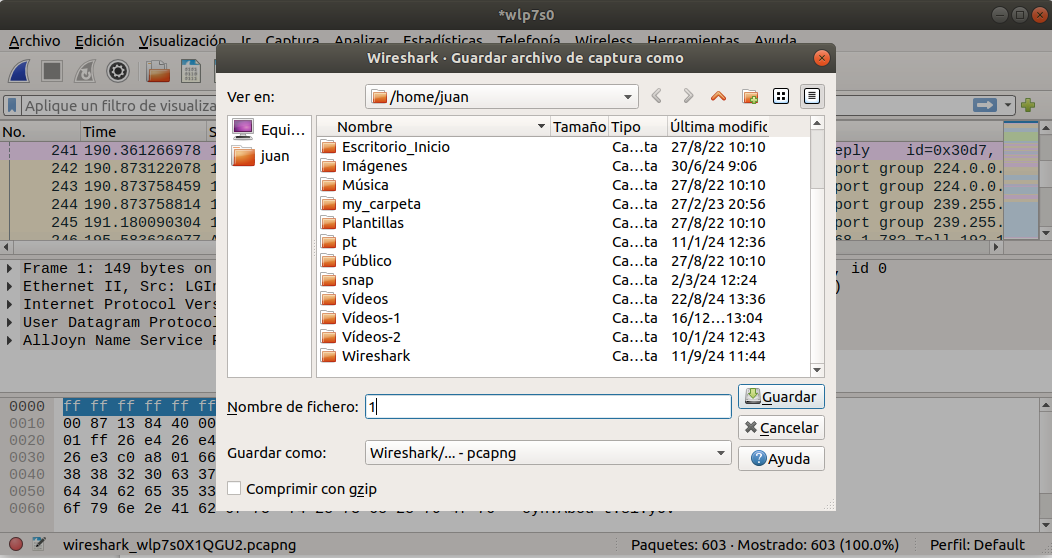This screenshot has height=558, width=1052.
Task: Open the display filter history dropdown
Action: coord(1008,105)
